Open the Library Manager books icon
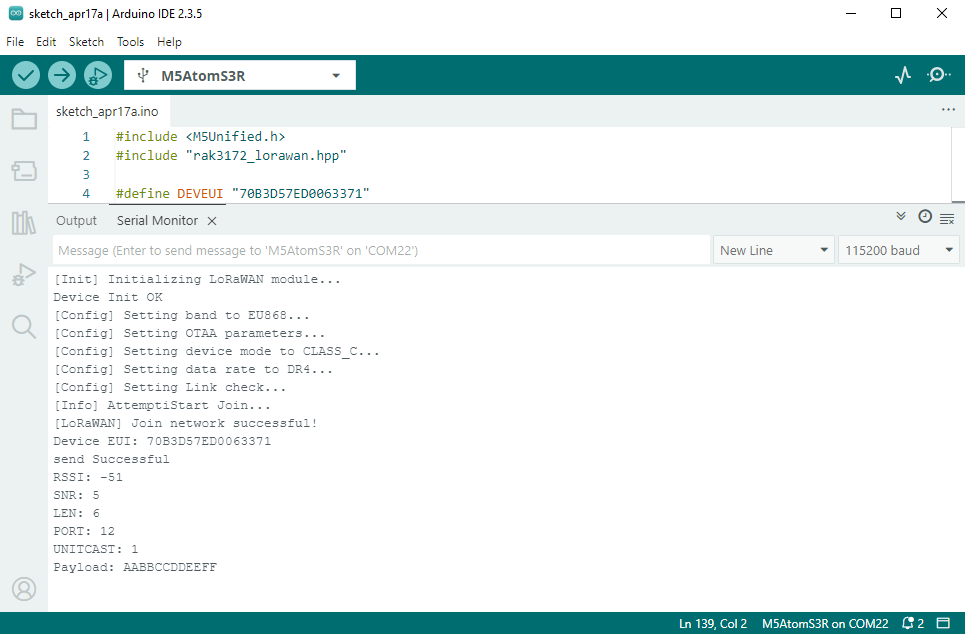Screen dimensions: 965x634 coord(24,222)
